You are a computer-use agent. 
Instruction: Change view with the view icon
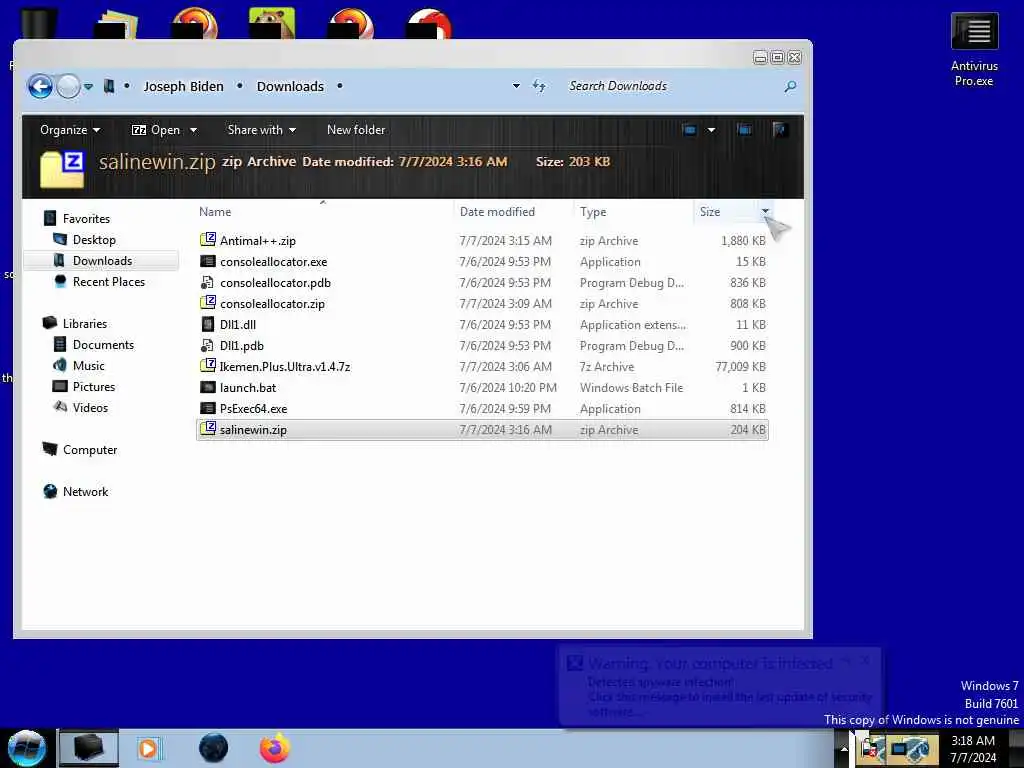pyautogui.click(x=690, y=130)
